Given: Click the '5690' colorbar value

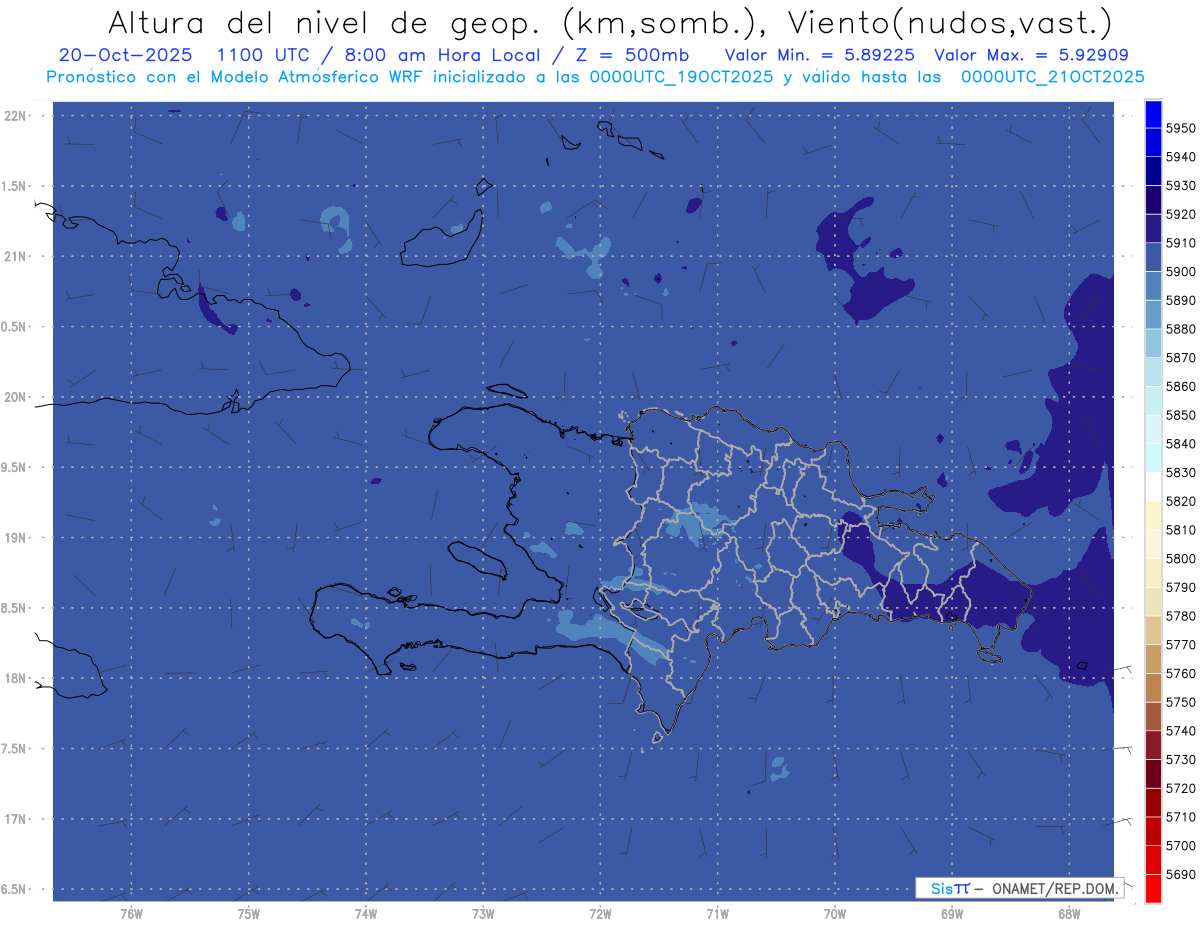Looking at the screenshot, I should click(x=1180, y=874).
